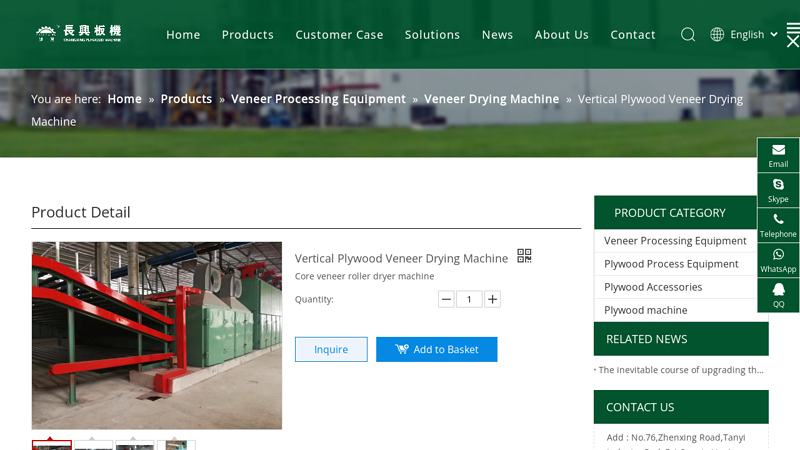The height and width of the screenshot is (450, 800).
Task: Focus the quantity input field
Action: tap(469, 299)
